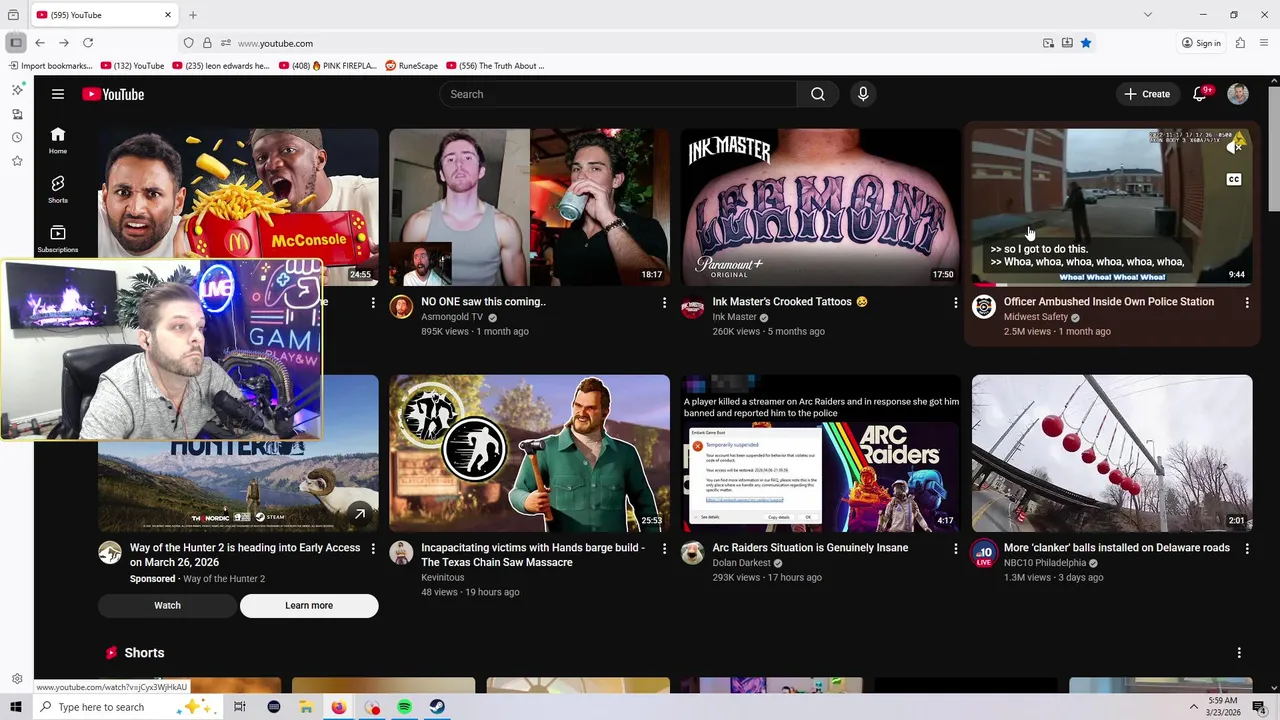Open the RuneScape bookmark
Image resolution: width=1280 pixels, height=720 pixels.
411,66
